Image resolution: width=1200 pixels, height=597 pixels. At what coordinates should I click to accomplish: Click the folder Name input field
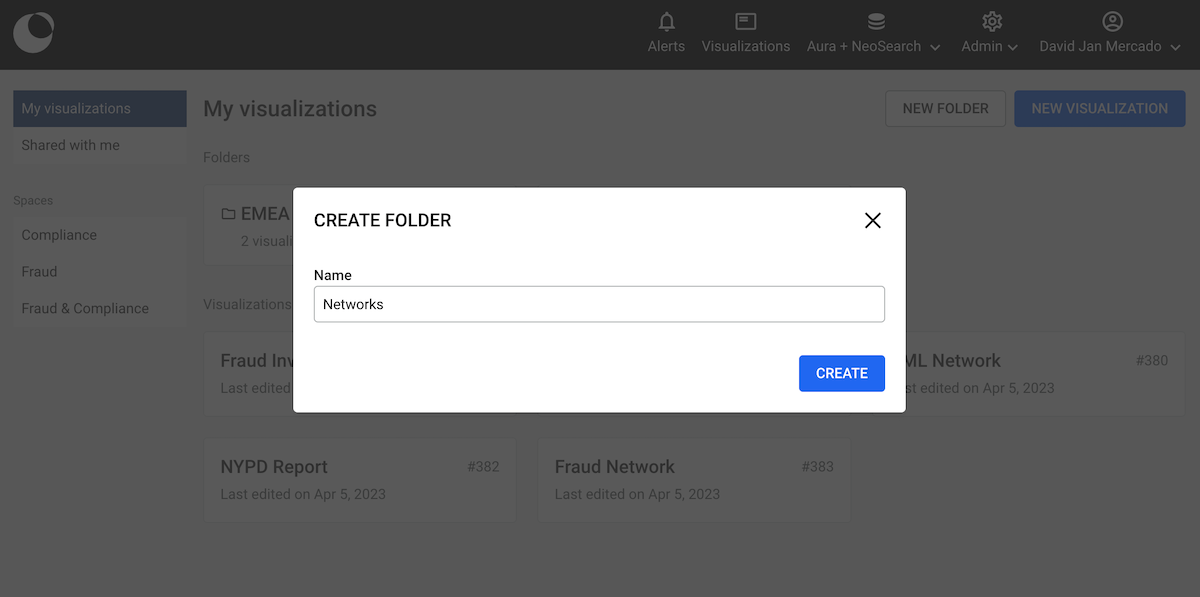pos(599,304)
